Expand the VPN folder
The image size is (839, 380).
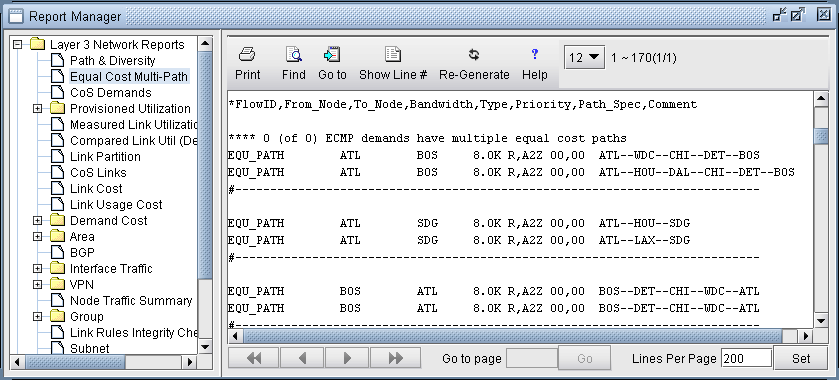click(x=37, y=284)
